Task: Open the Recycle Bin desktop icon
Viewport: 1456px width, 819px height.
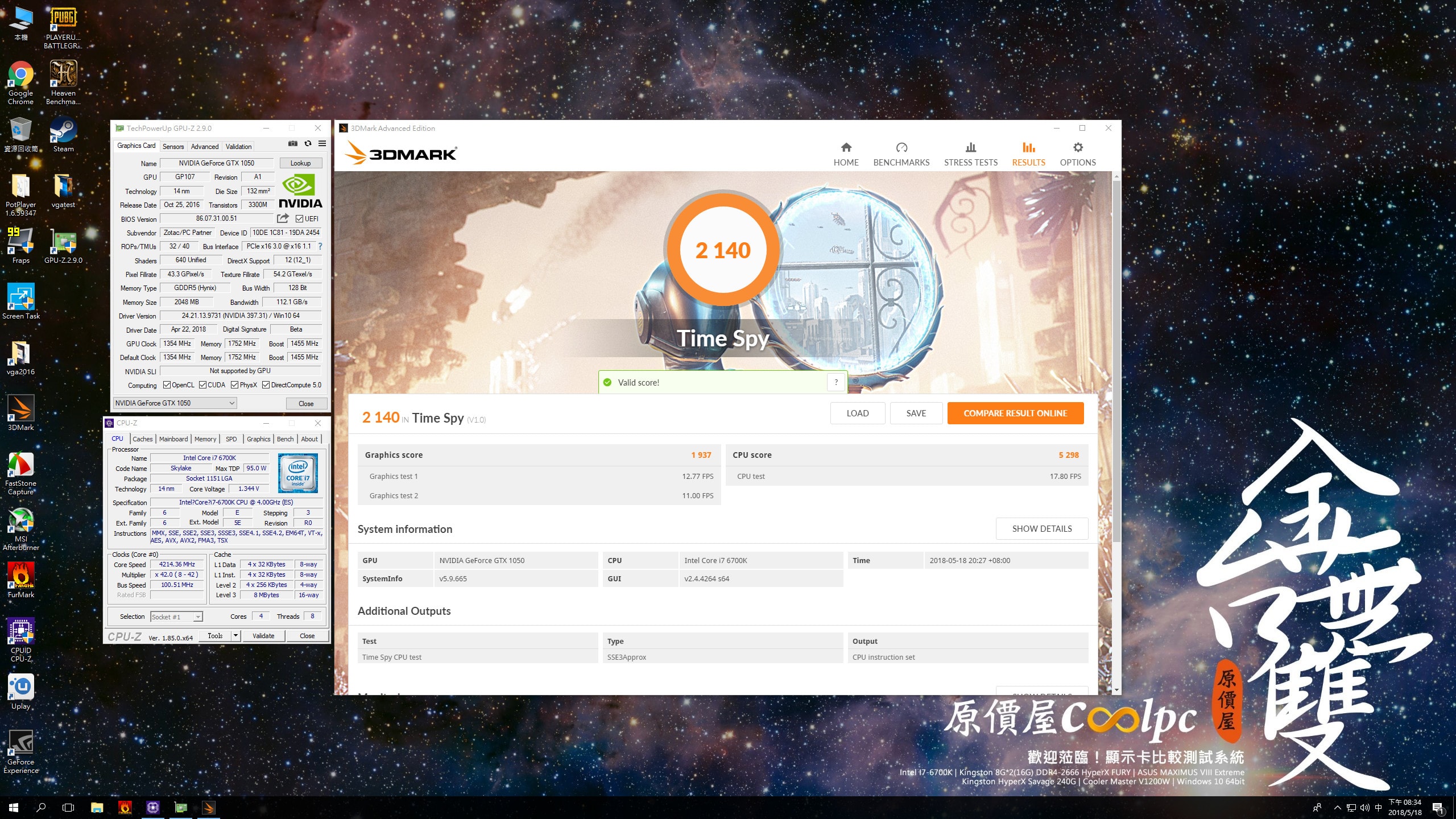Action: (20, 135)
